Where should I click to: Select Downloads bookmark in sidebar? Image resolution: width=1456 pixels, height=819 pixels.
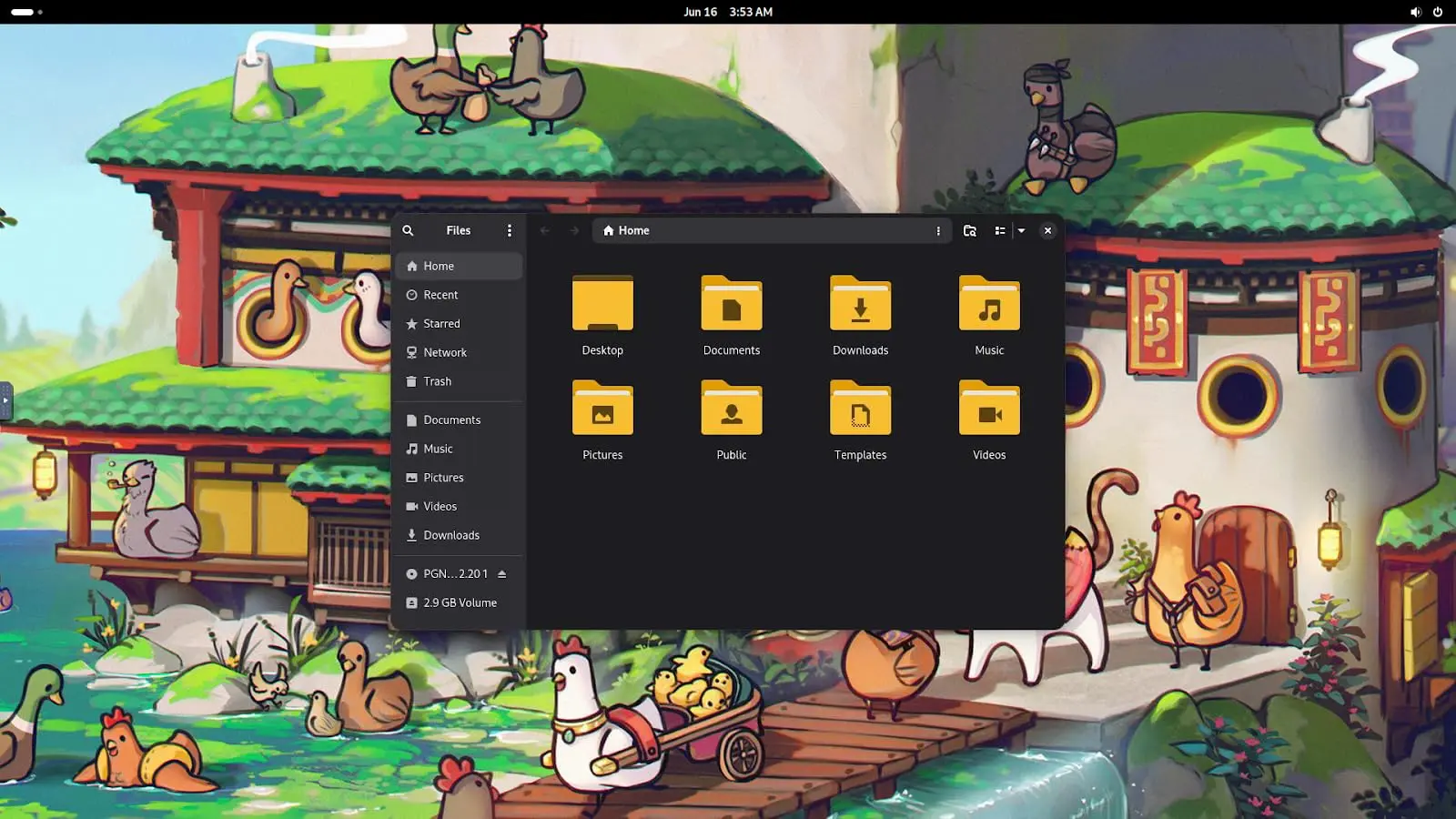tap(459, 536)
